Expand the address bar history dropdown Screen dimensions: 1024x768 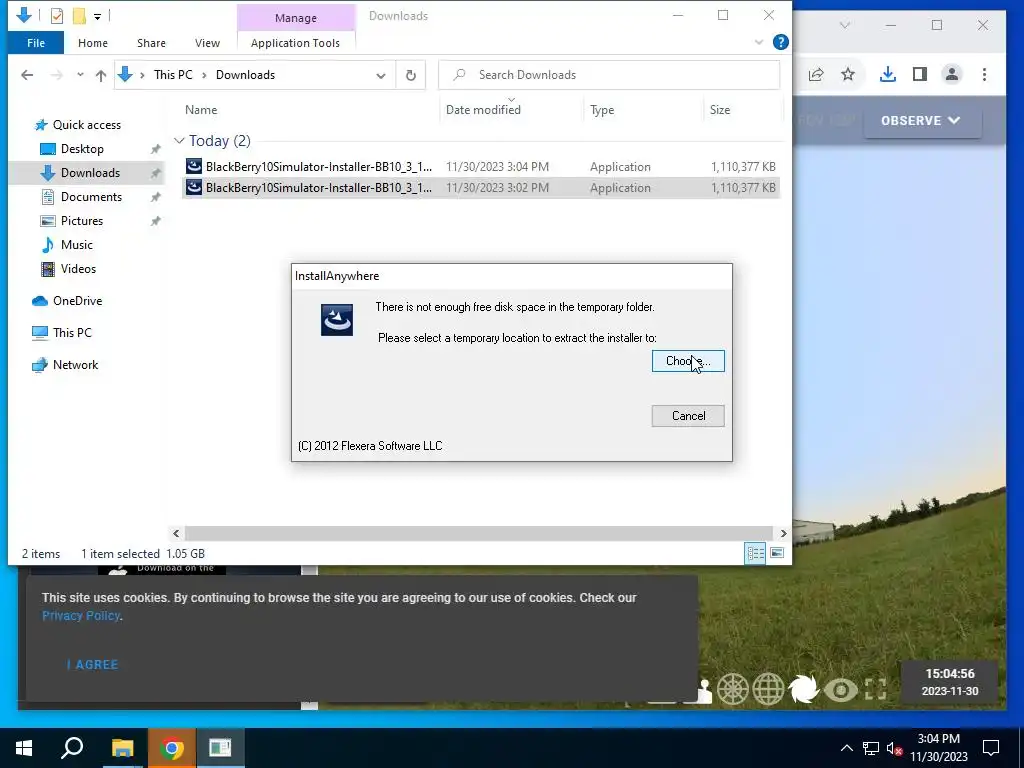click(381, 76)
